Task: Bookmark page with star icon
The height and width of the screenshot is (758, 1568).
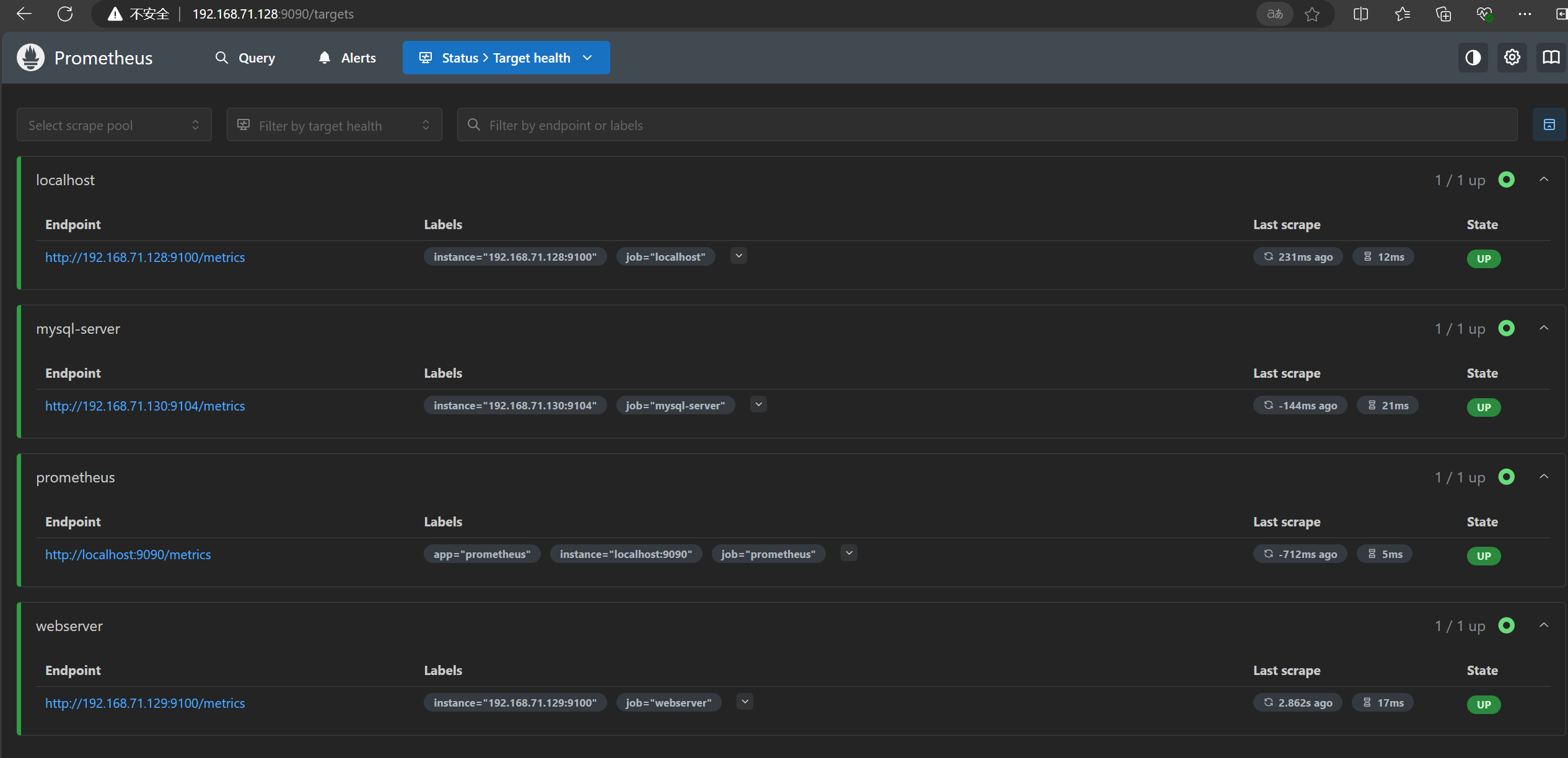Action: click(1312, 14)
